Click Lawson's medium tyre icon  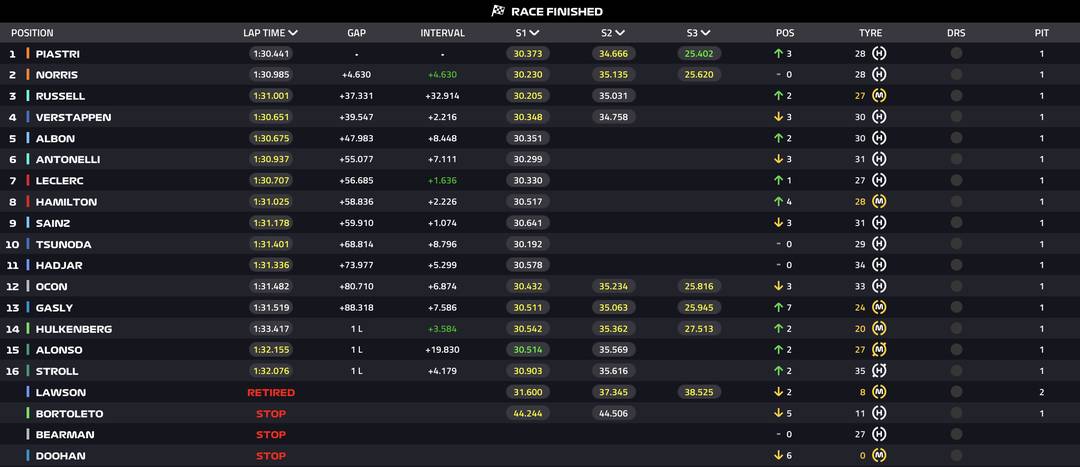[879, 393]
